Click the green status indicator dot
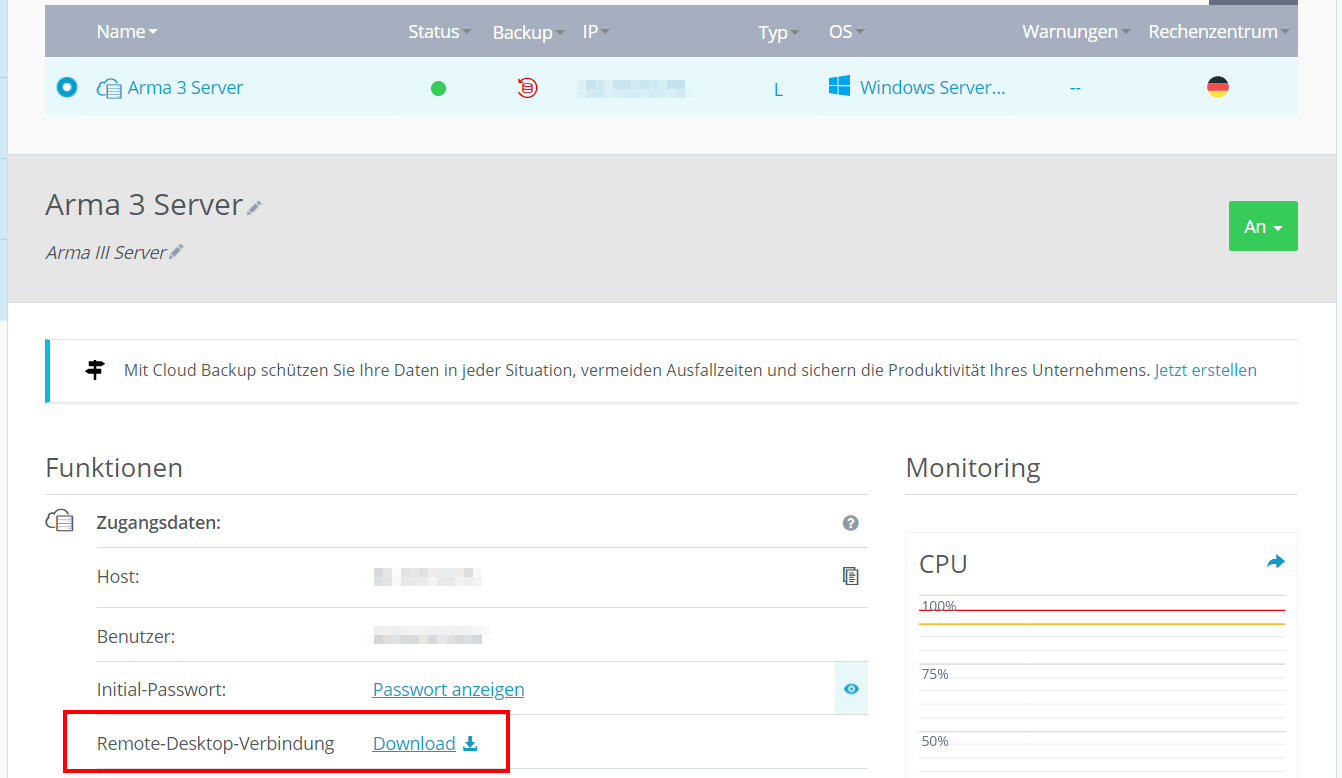1342x778 pixels. coord(438,88)
